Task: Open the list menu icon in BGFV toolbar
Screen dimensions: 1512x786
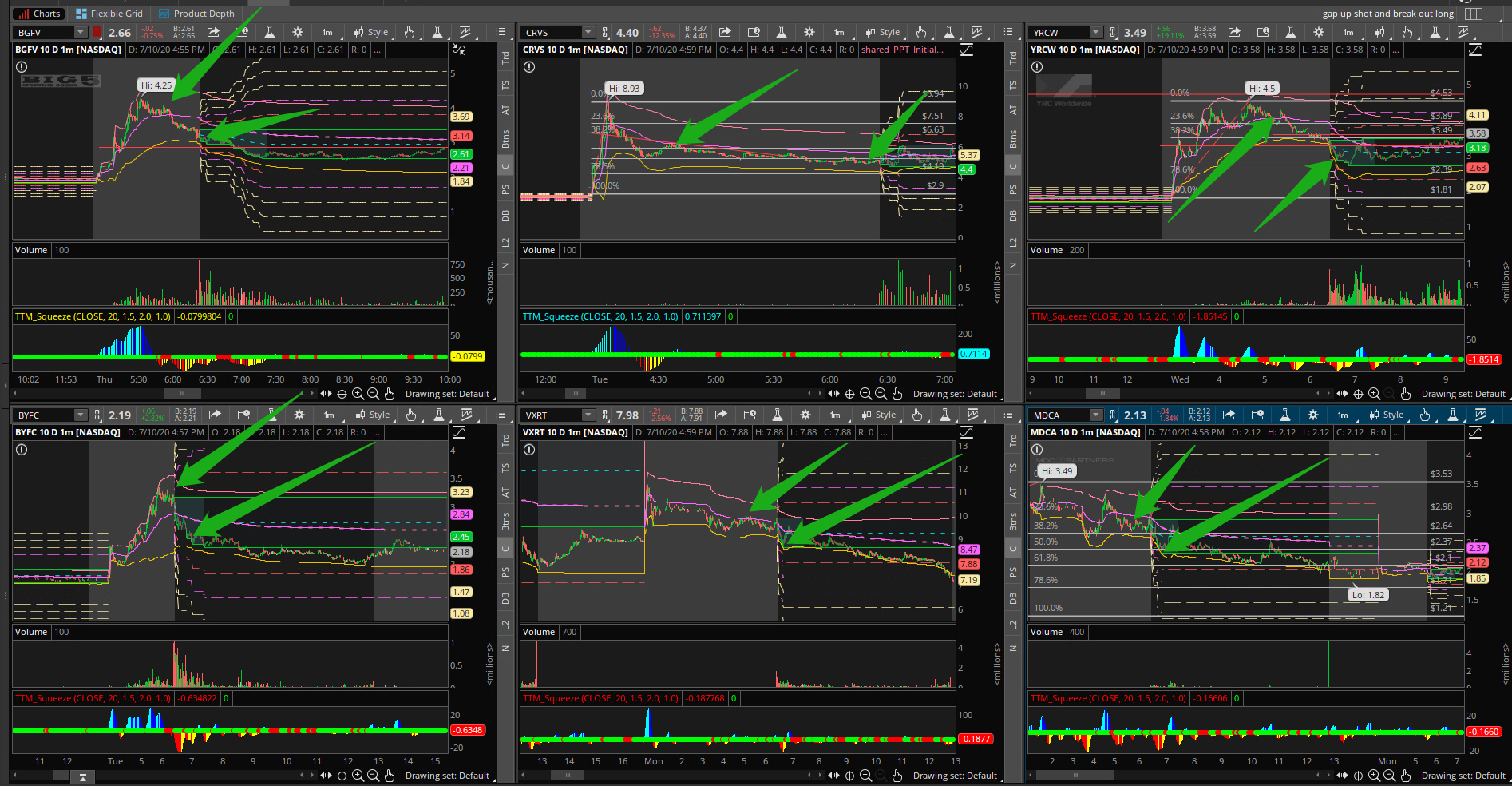Action: point(501,32)
